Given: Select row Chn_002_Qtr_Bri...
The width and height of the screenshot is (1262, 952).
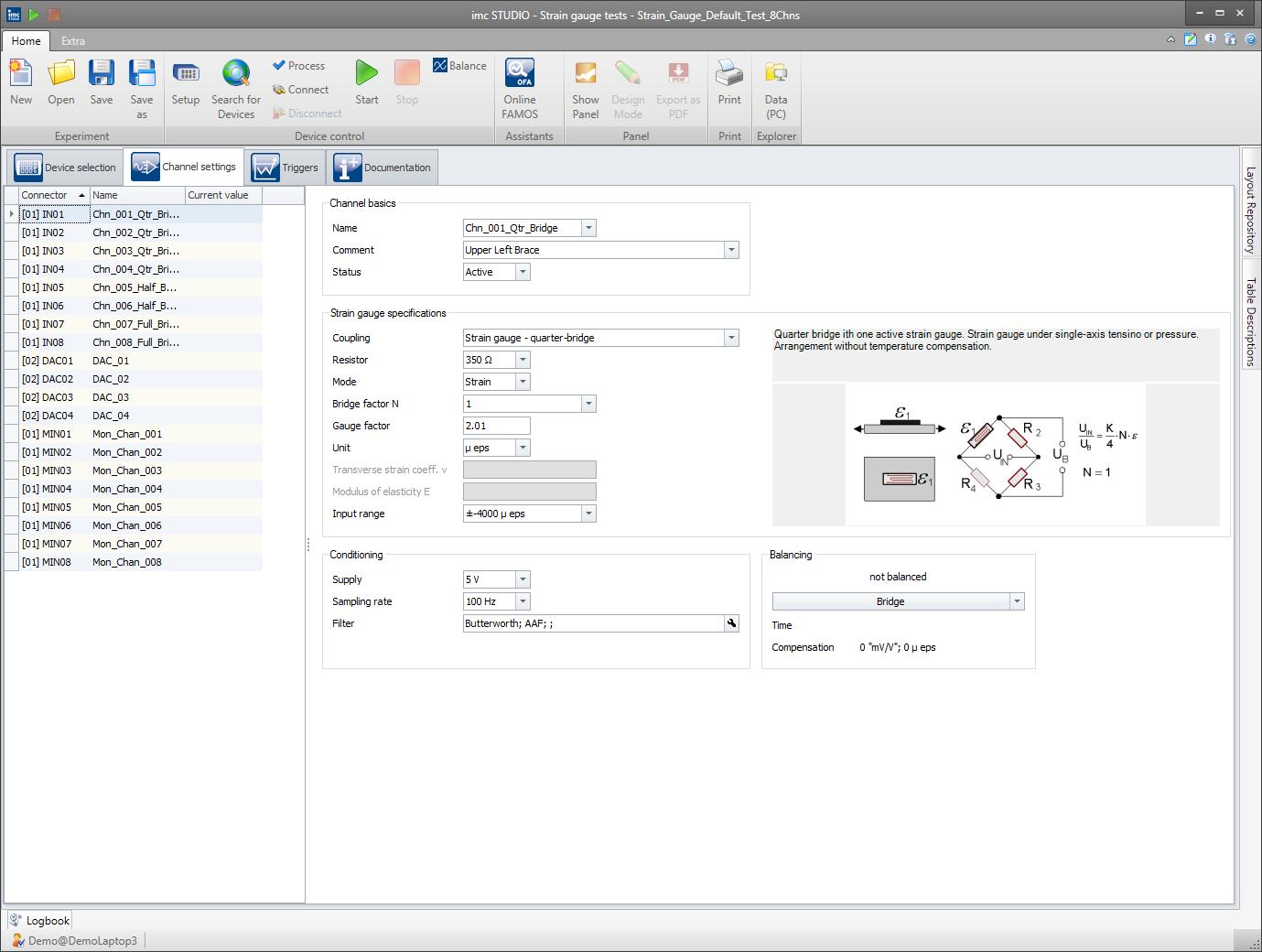Looking at the screenshot, I should pyautogui.click(x=134, y=233).
